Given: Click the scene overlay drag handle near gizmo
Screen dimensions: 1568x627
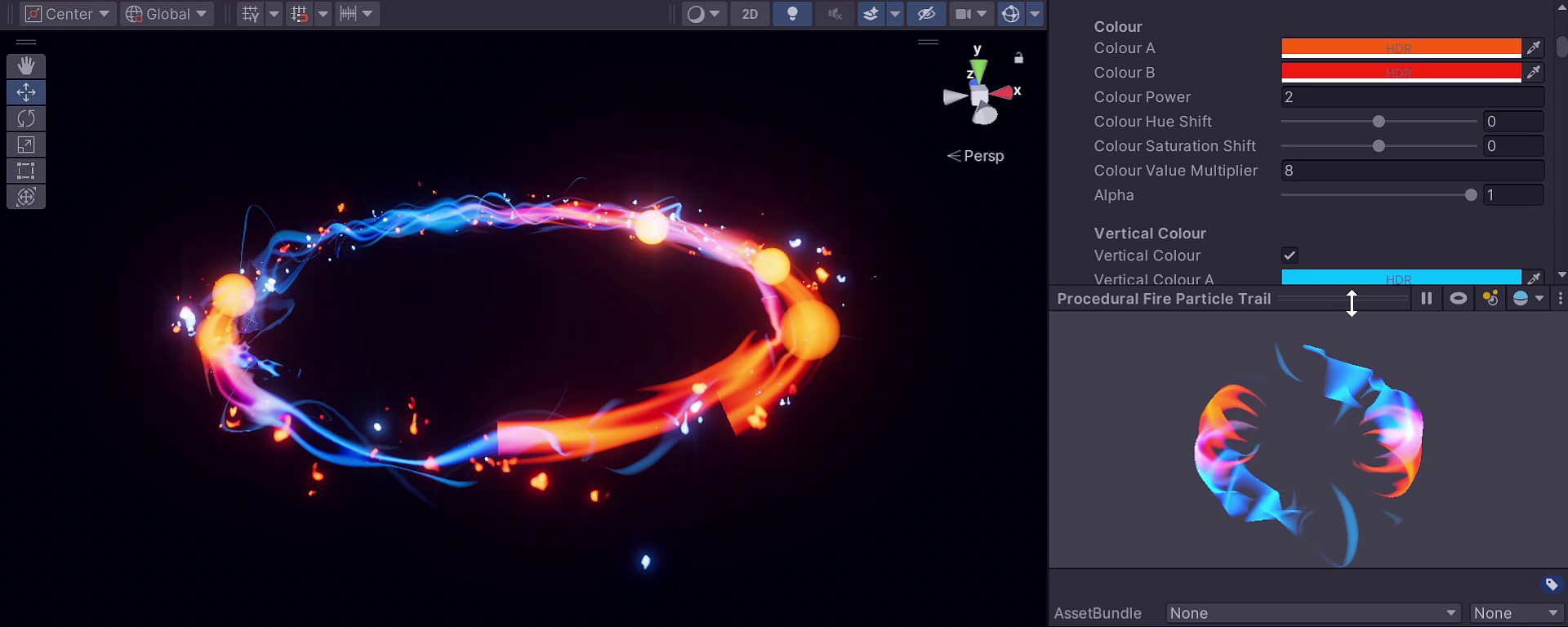Looking at the screenshot, I should click(928, 42).
